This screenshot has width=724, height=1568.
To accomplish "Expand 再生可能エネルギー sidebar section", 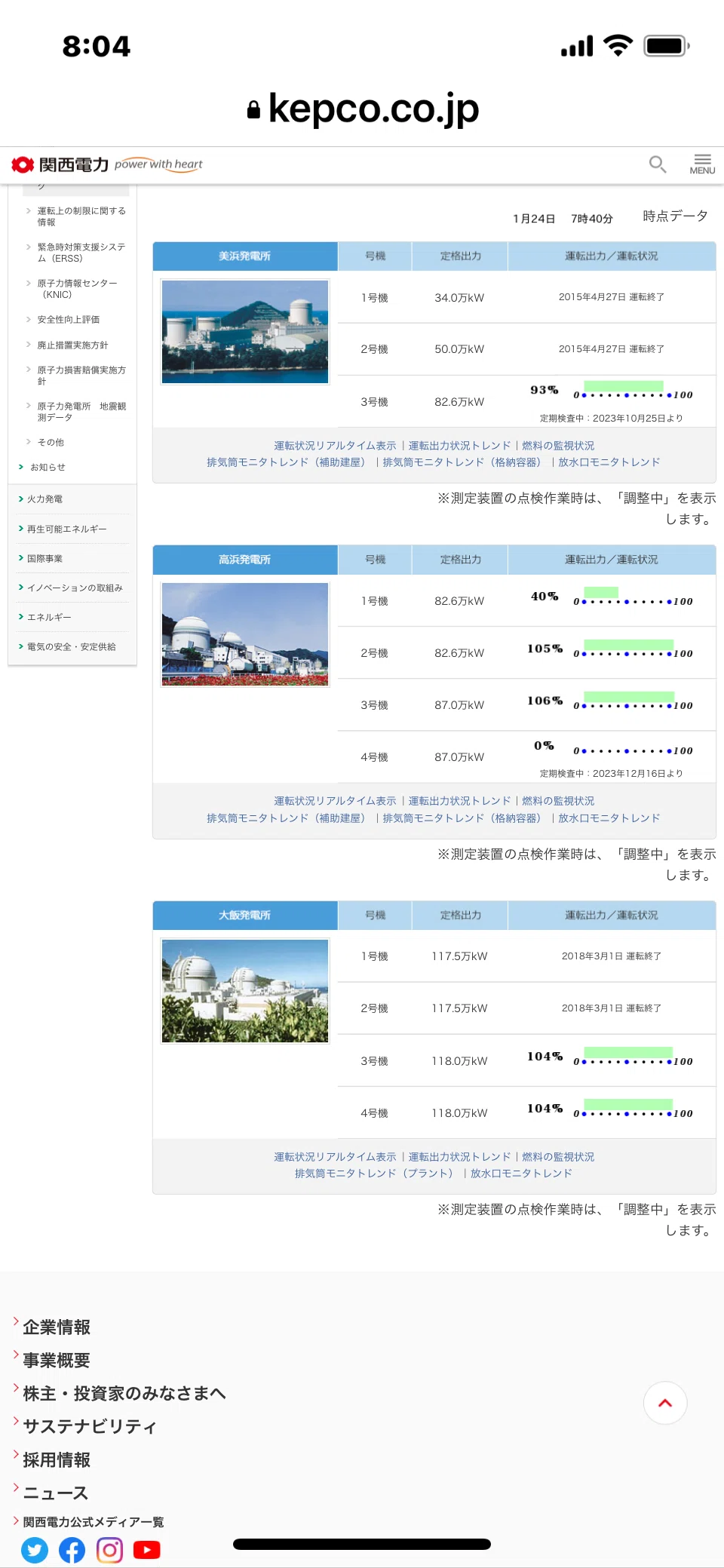I will (67, 529).
